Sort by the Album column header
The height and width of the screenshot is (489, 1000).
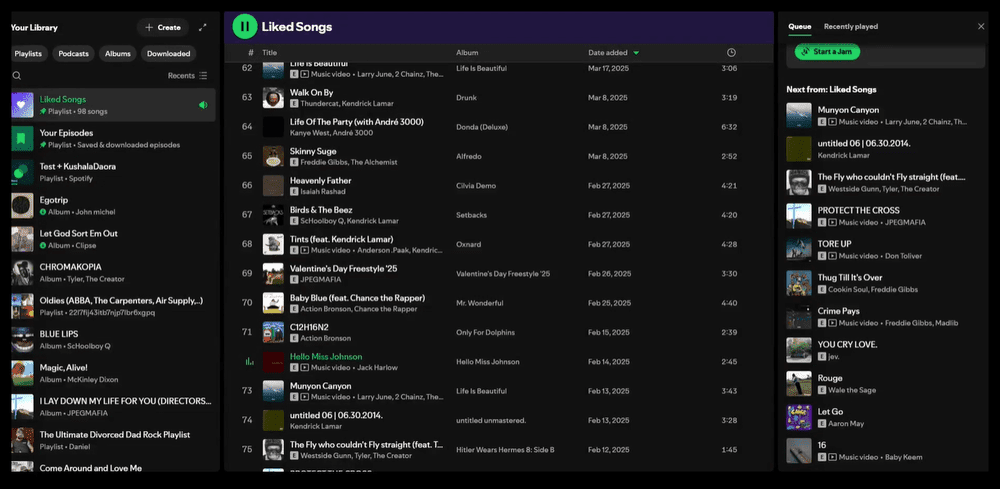467,53
